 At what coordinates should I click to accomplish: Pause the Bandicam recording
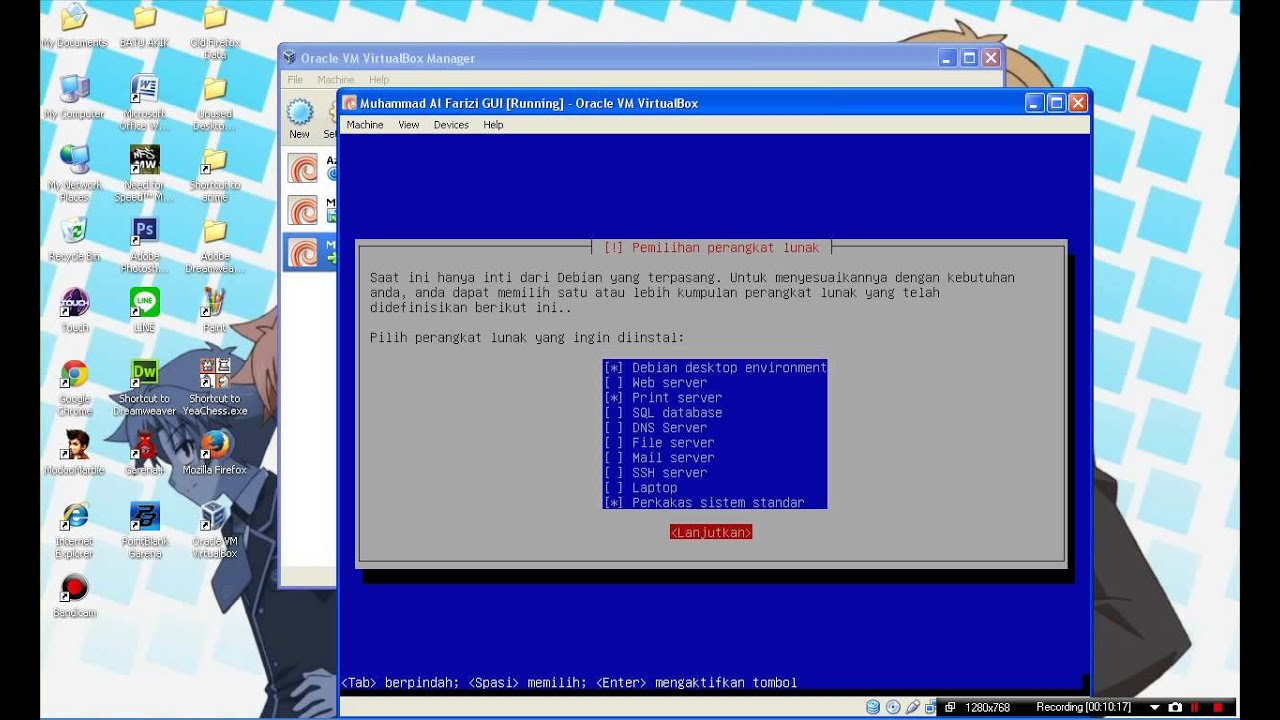click(x=1195, y=707)
